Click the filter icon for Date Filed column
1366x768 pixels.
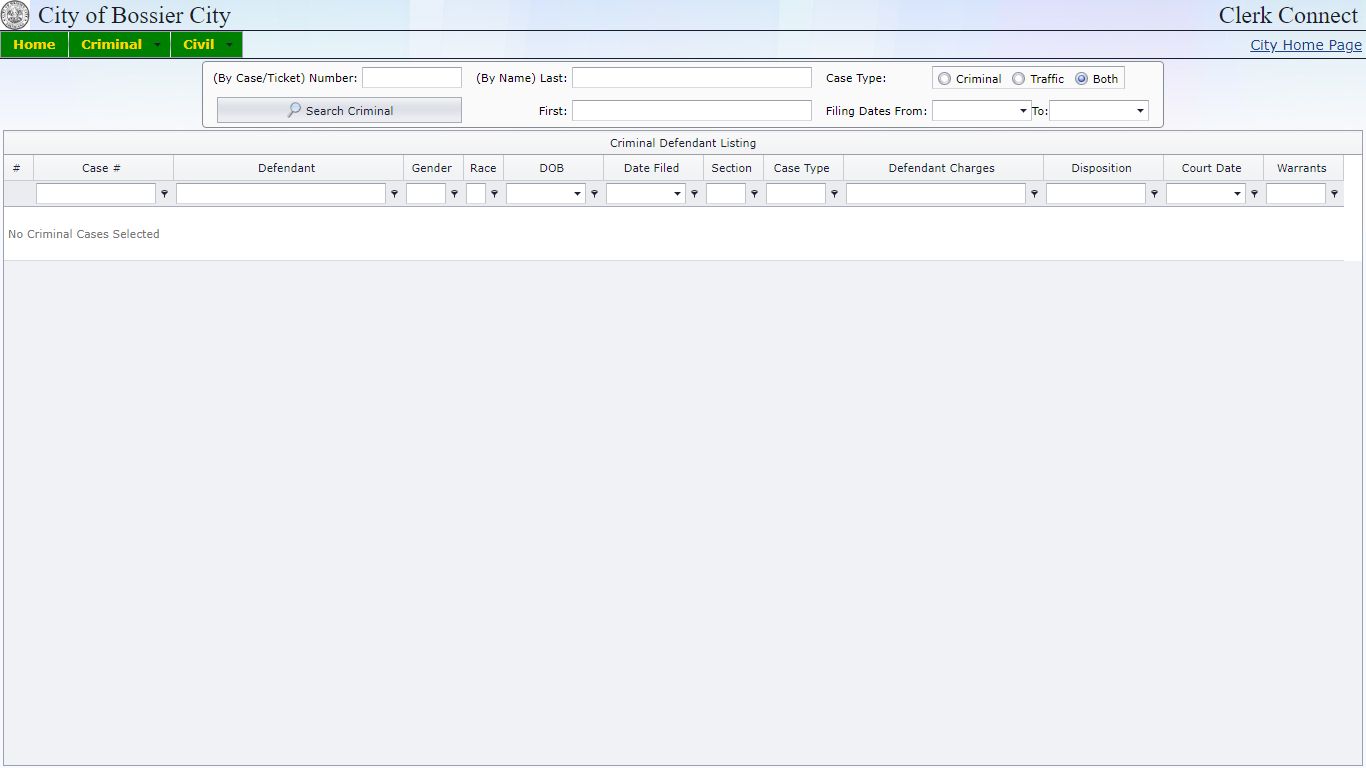tap(694, 194)
